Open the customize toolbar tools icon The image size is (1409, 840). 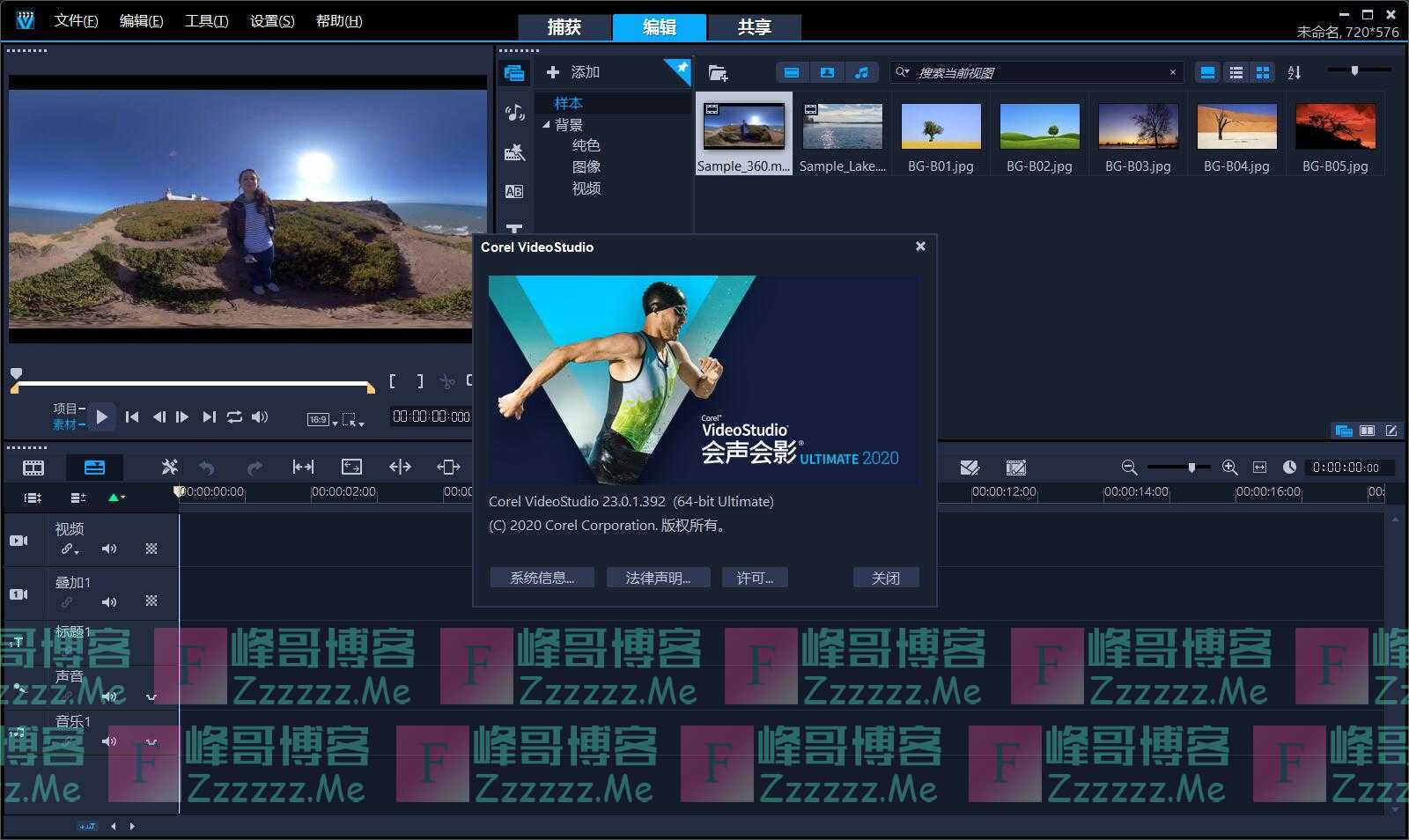click(x=169, y=467)
